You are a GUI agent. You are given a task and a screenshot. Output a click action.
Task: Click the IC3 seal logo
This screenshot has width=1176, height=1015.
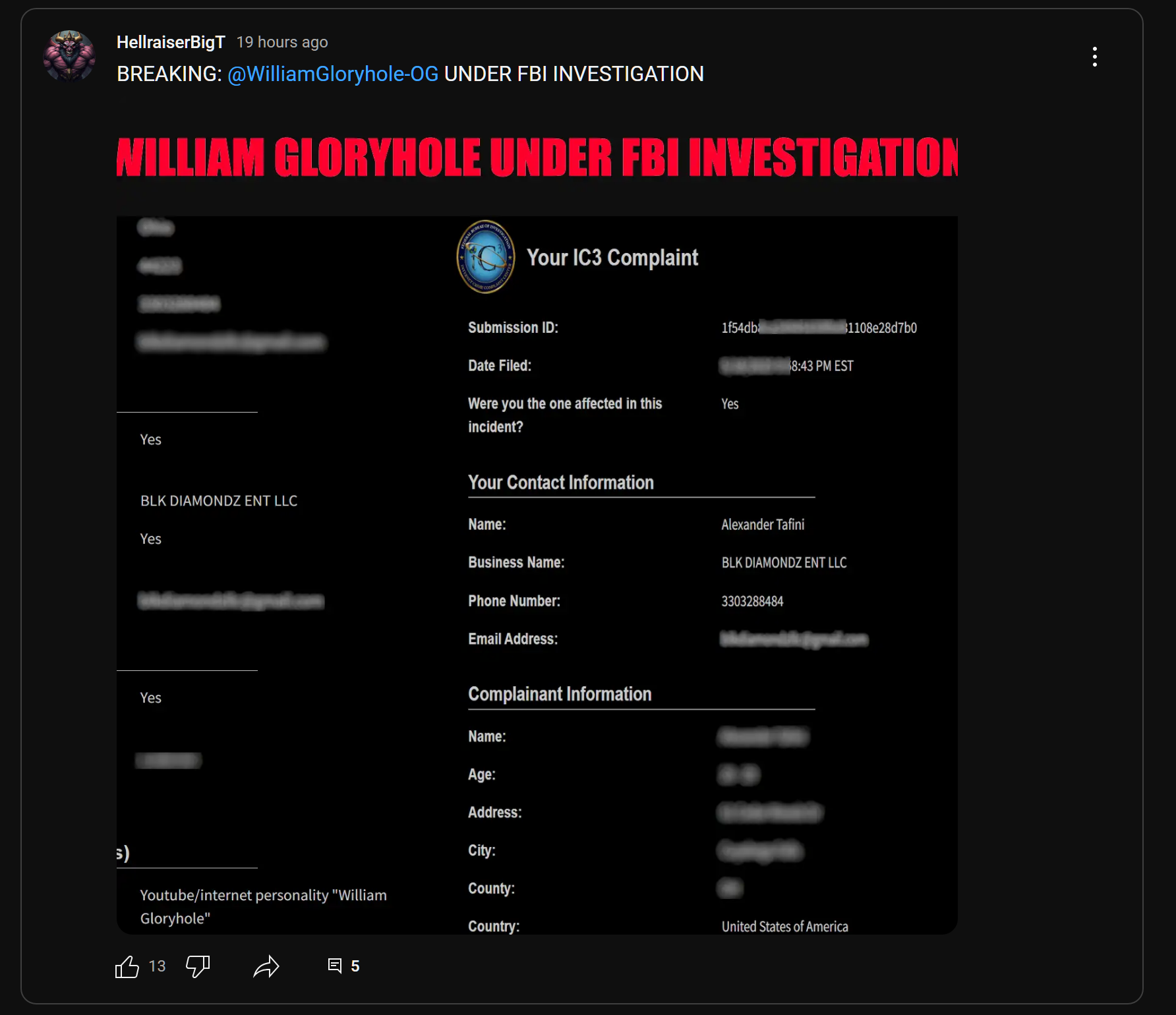coord(486,257)
